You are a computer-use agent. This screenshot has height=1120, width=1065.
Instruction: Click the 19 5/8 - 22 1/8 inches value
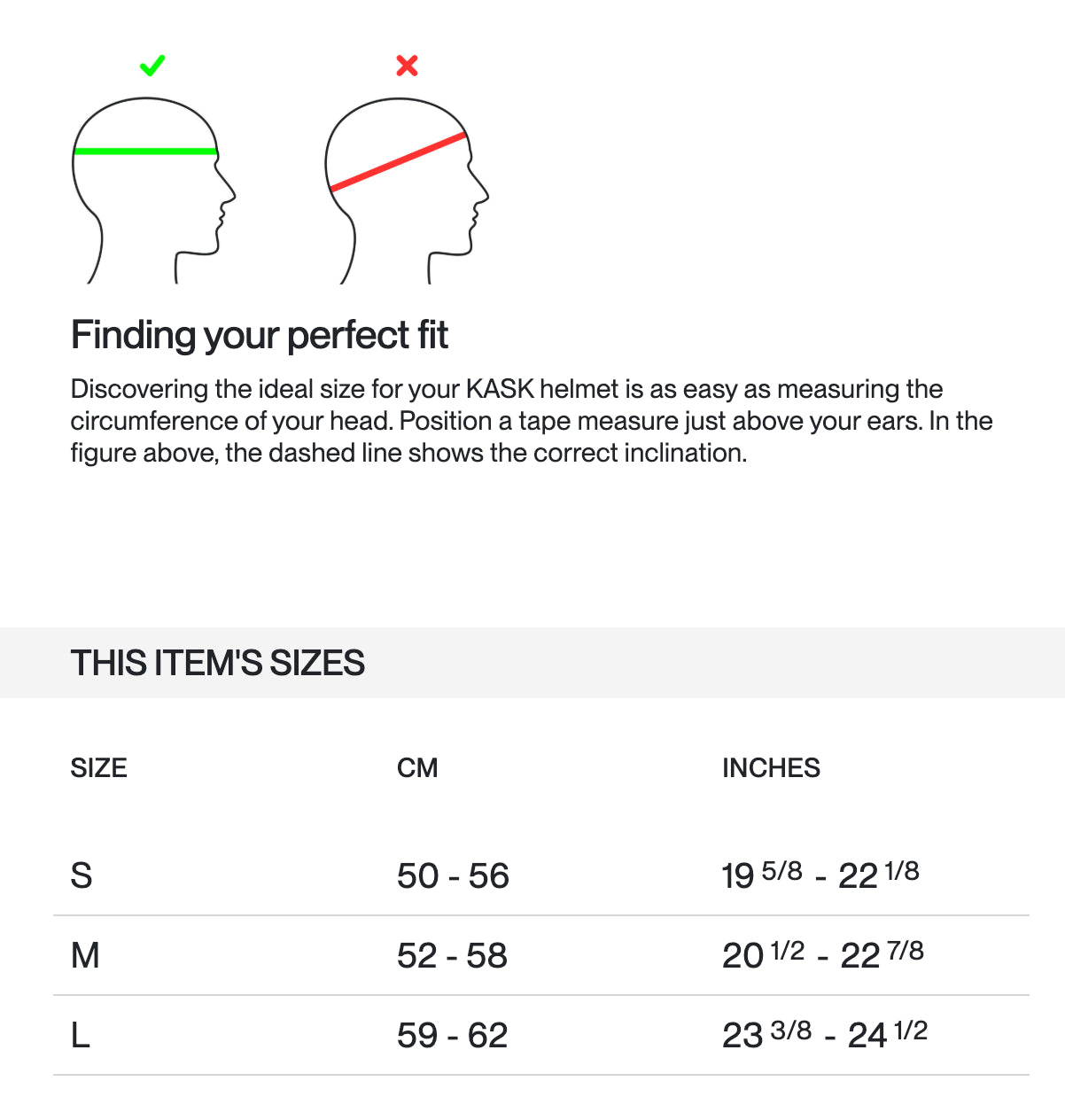tap(820, 875)
